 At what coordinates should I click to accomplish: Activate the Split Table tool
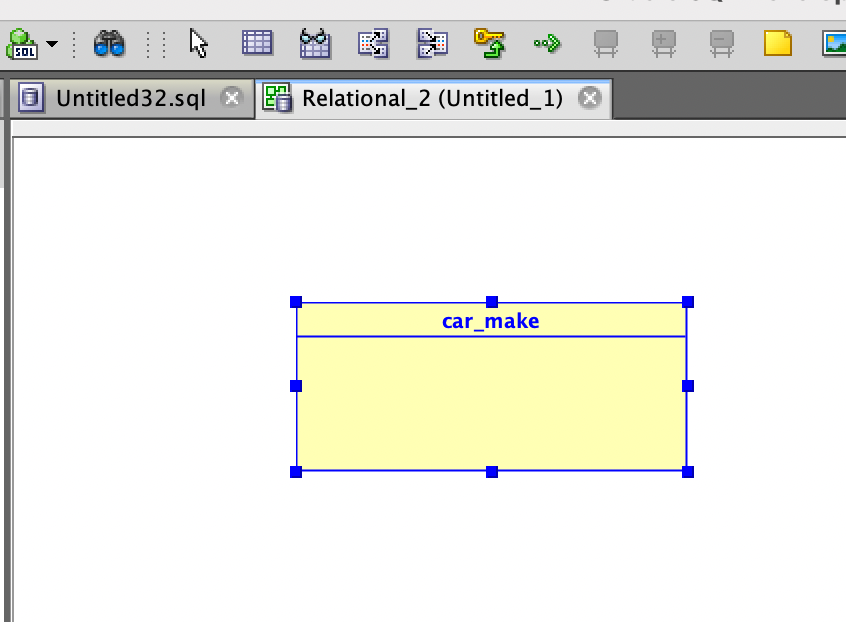(373, 43)
